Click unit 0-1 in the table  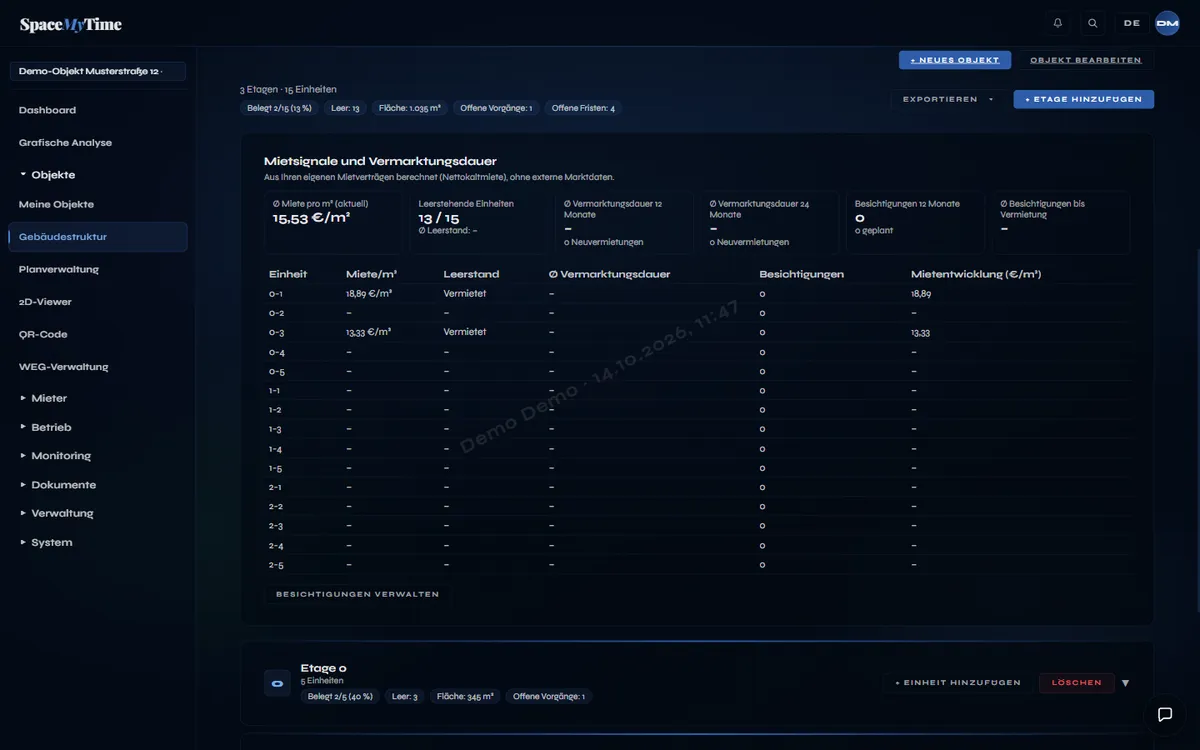(x=276, y=294)
